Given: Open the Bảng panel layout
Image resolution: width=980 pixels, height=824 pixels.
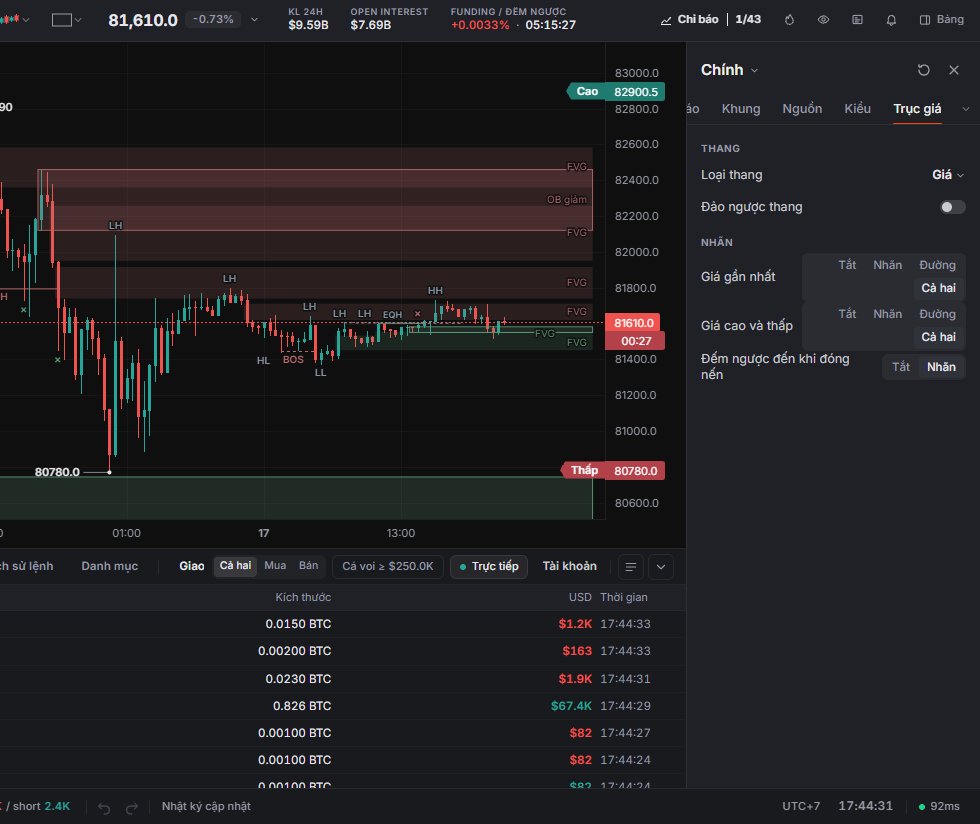Looking at the screenshot, I should coord(942,20).
